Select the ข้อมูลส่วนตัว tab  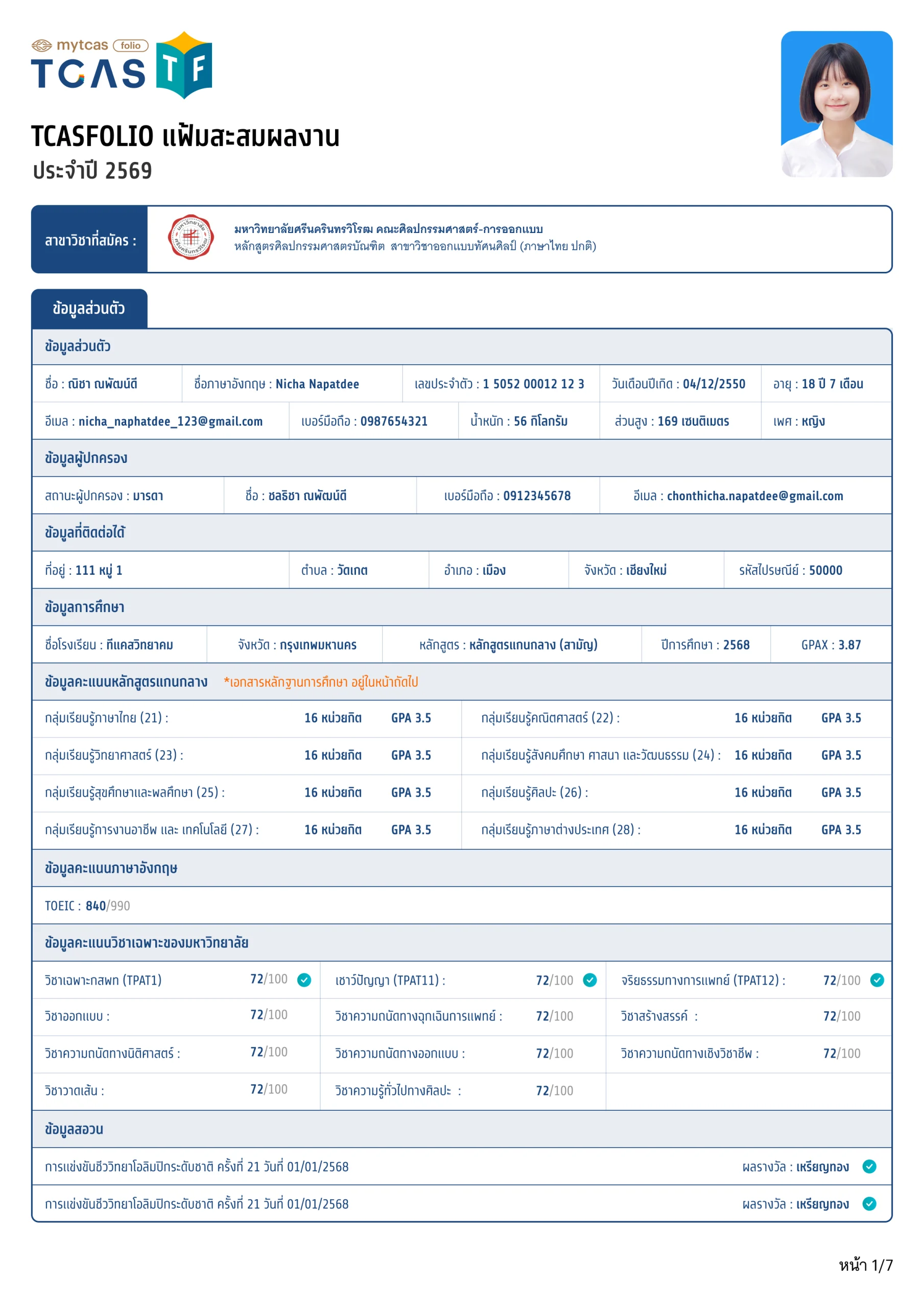click(x=89, y=309)
